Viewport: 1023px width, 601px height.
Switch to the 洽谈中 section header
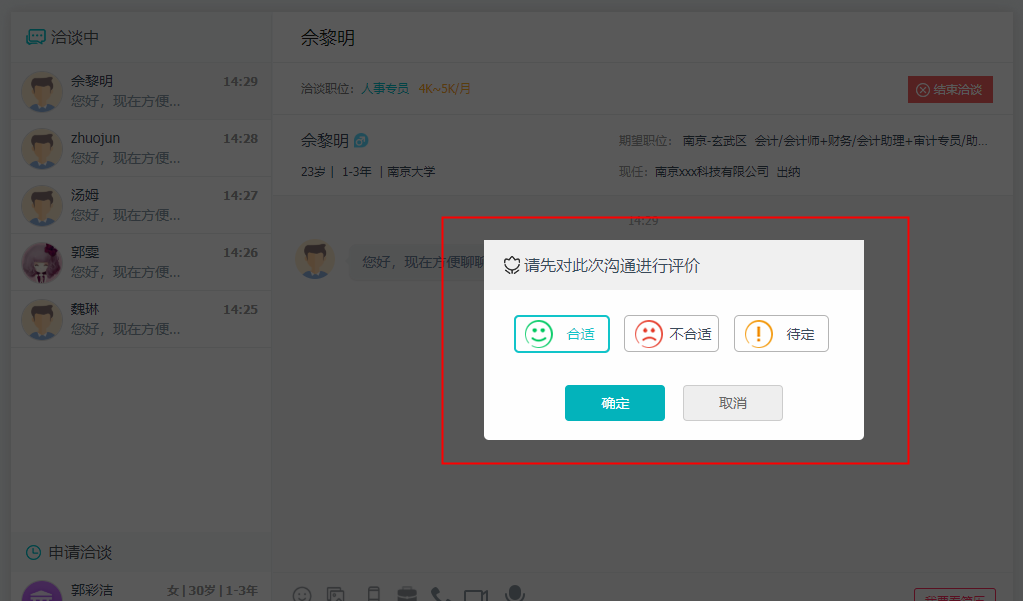pyautogui.click(x=76, y=36)
